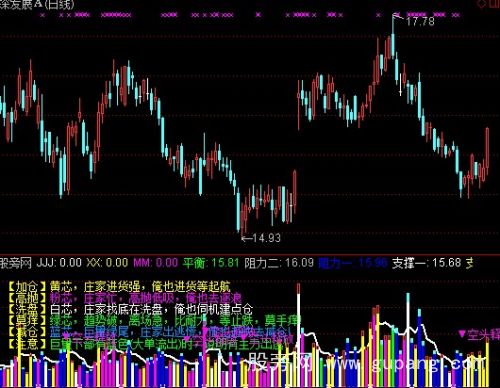Click the ▼空头 marker at right
Screen dimensions: 500x388
479,334
